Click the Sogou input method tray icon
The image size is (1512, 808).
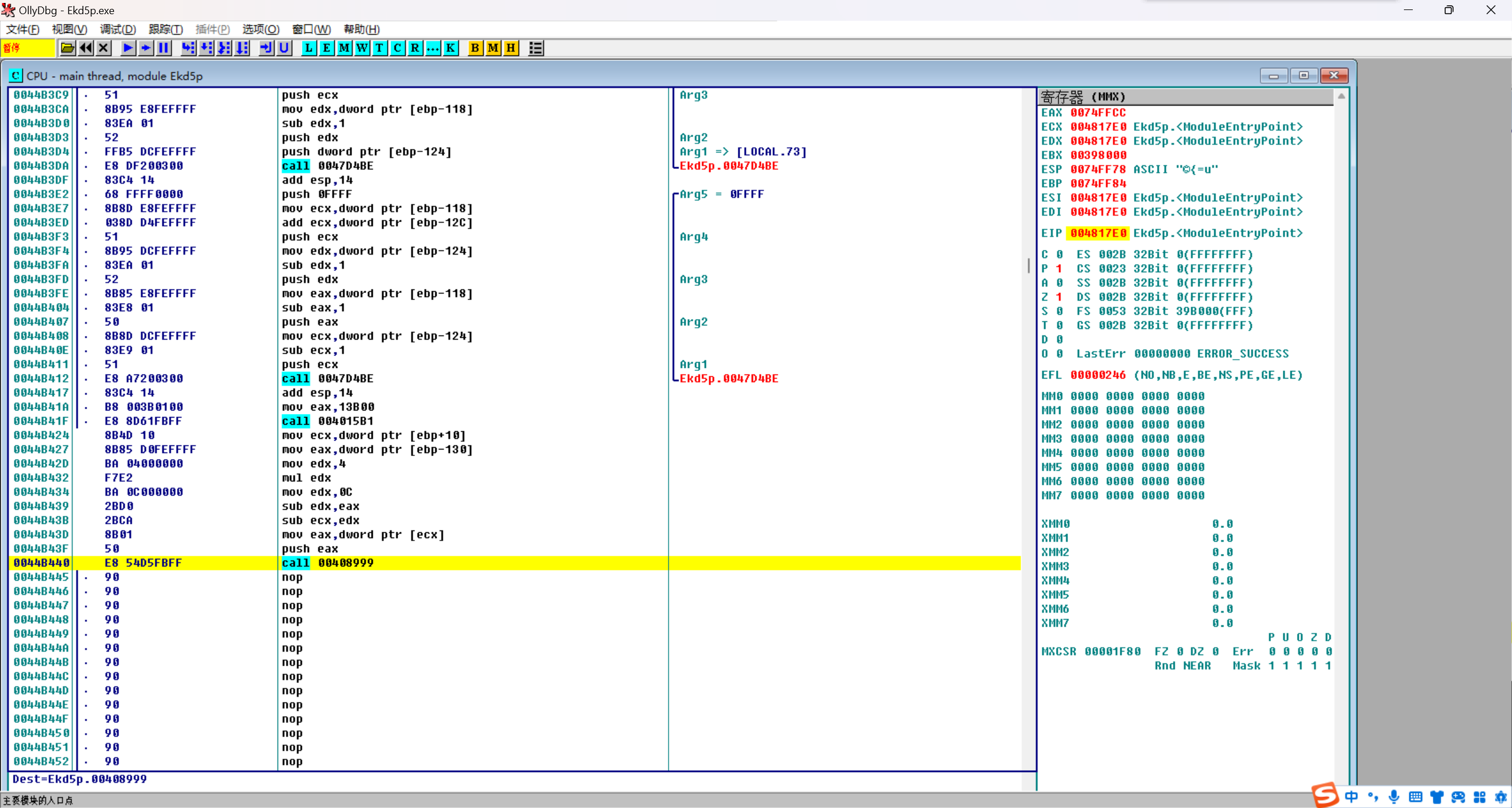tap(1324, 795)
